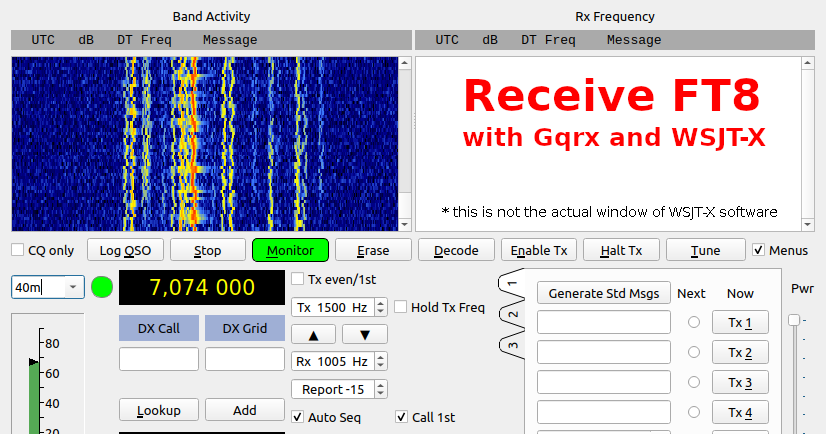Select the Next radio button for Tx 2
The width and height of the screenshot is (826, 434).
click(694, 352)
